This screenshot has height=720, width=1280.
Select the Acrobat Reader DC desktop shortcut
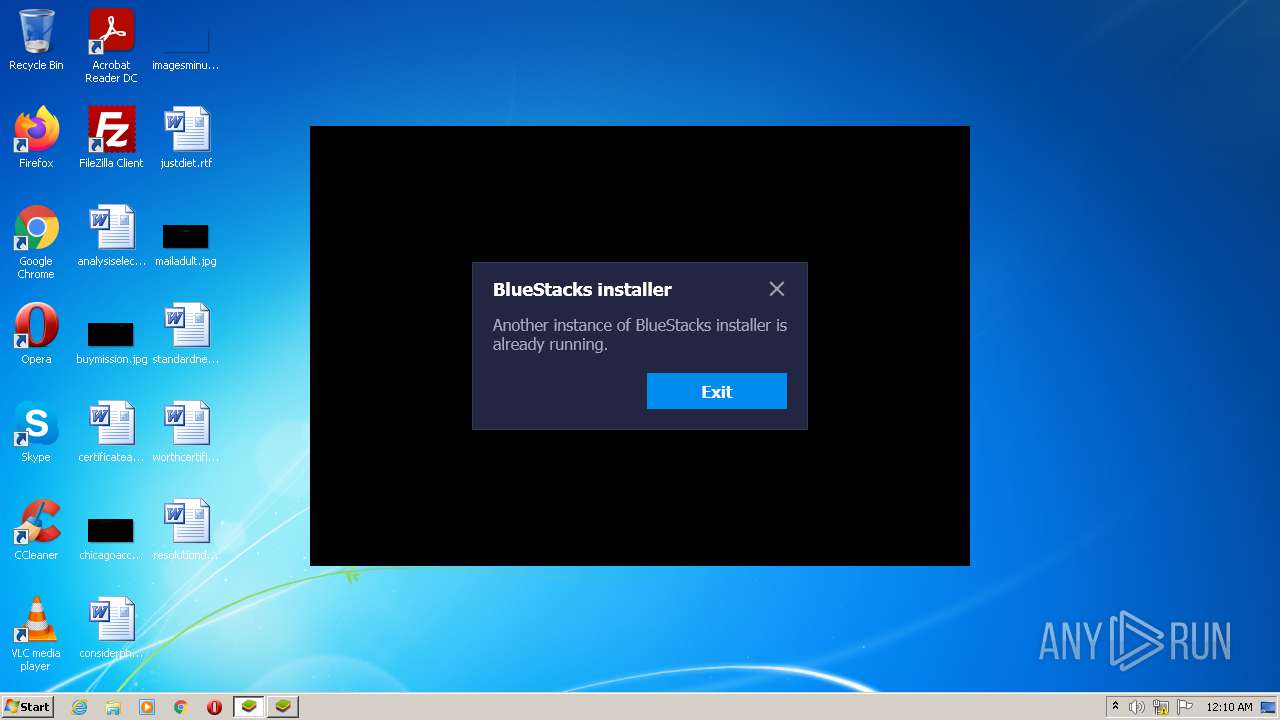[111, 47]
